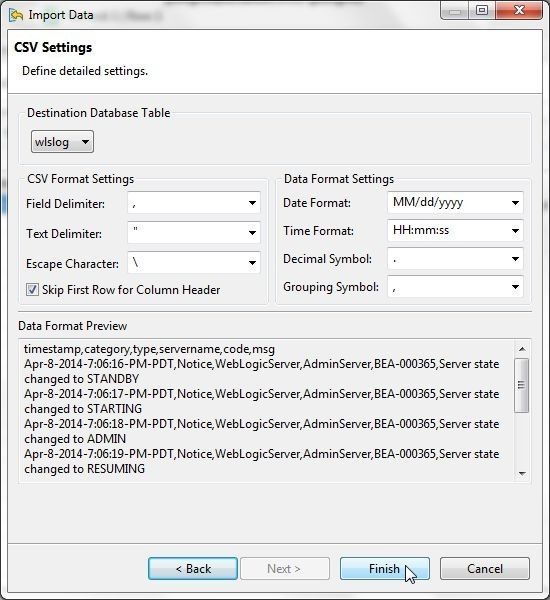550x600 pixels.
Task: Minimize the Import Data dialog
Action: [455, 11]
